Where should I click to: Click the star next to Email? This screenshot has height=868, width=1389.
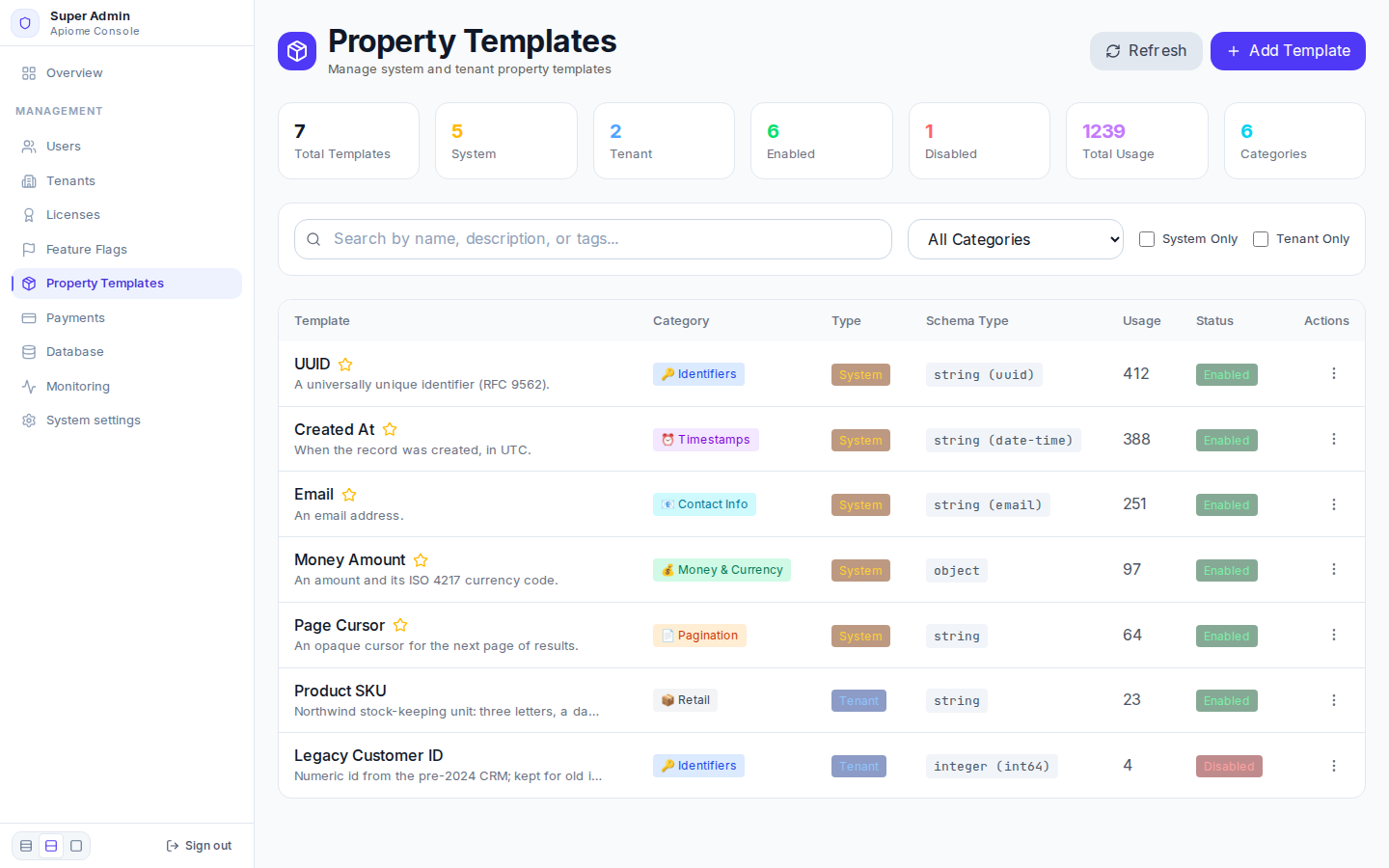pyautogui.click(x=349, y=495)
